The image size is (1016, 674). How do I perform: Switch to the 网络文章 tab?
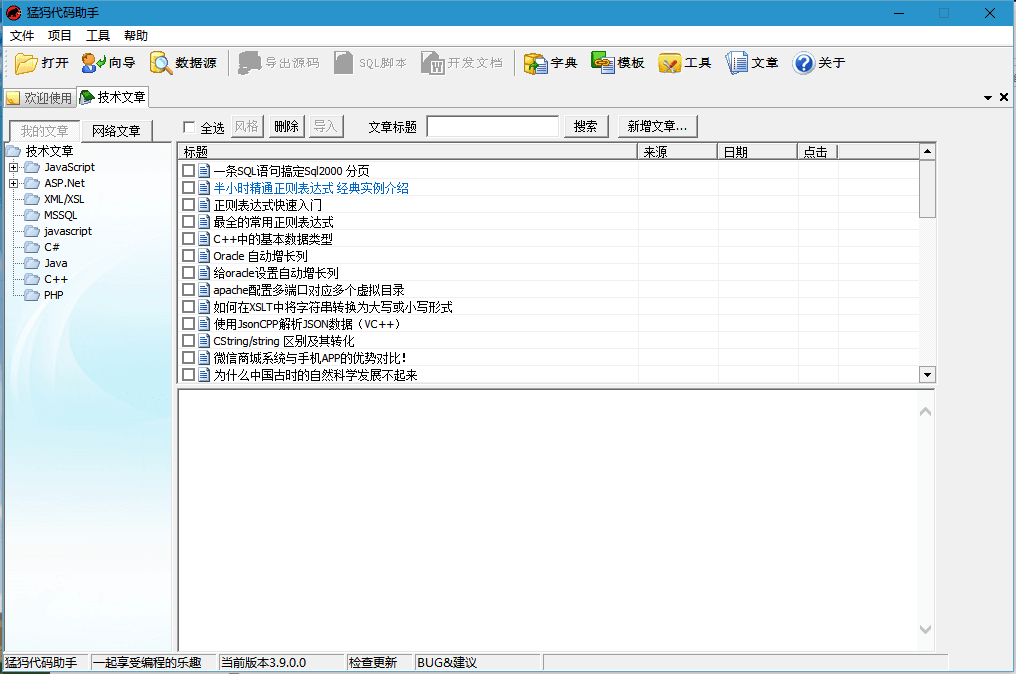(x=116, y=131)
